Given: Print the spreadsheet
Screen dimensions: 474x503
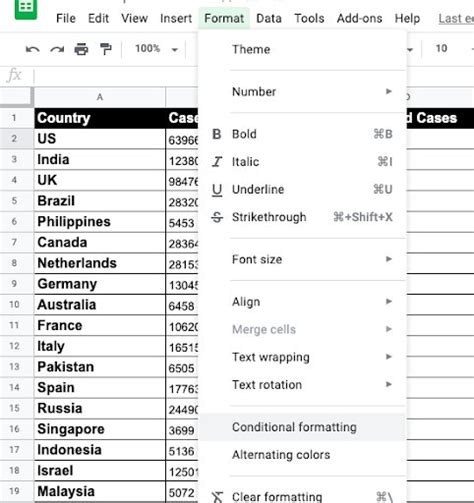Looking at the screenshot, I should (81, 49).
